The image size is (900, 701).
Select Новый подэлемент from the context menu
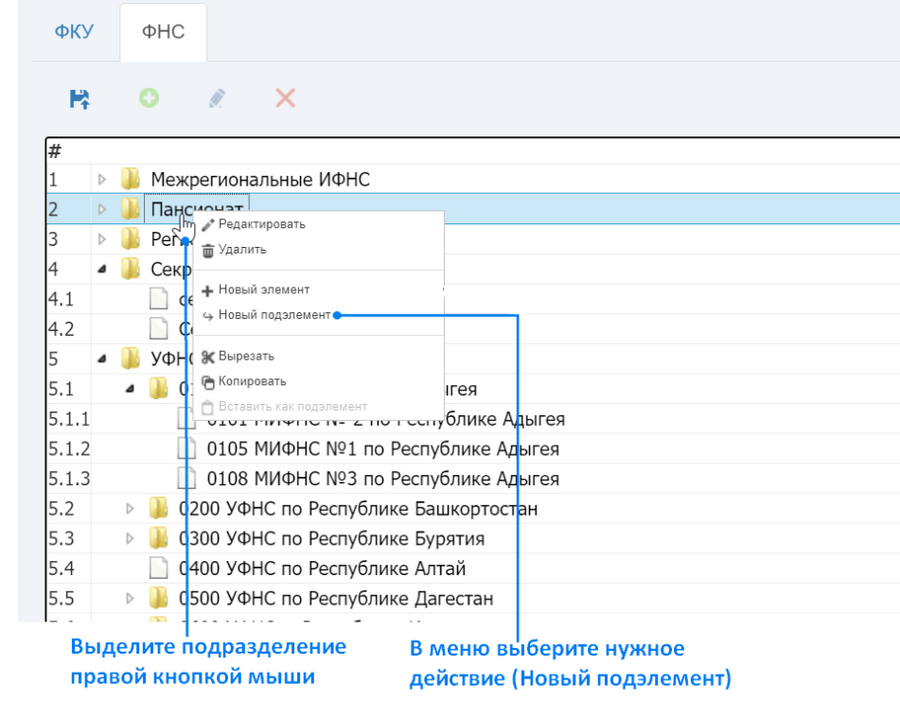point(274,315)
